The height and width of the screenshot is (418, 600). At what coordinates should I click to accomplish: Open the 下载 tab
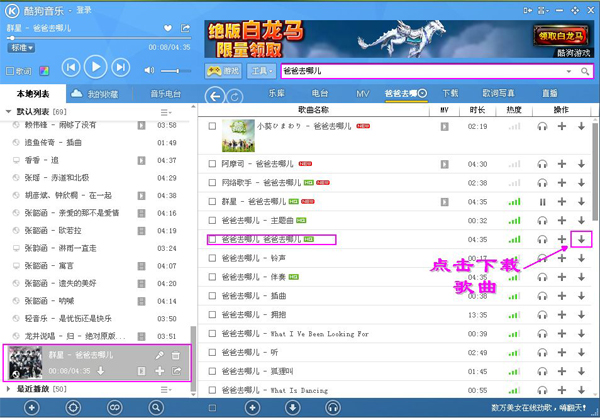pos(450,93)
